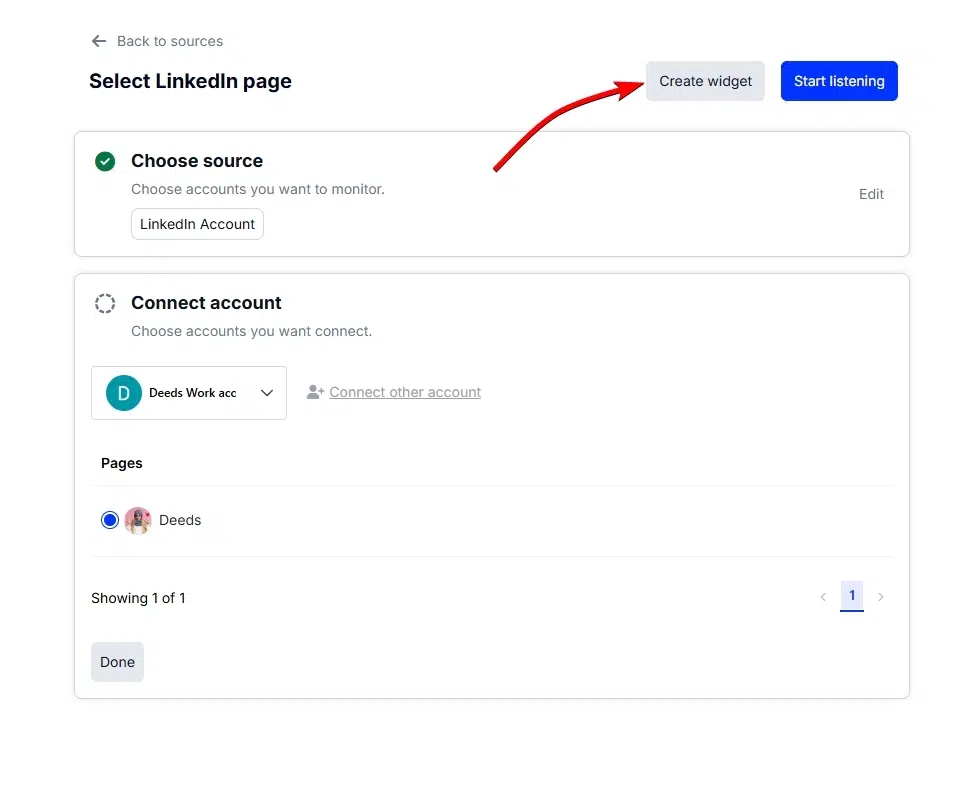
Task: Select page 1 in the pagination control
Action: point(852,595)
